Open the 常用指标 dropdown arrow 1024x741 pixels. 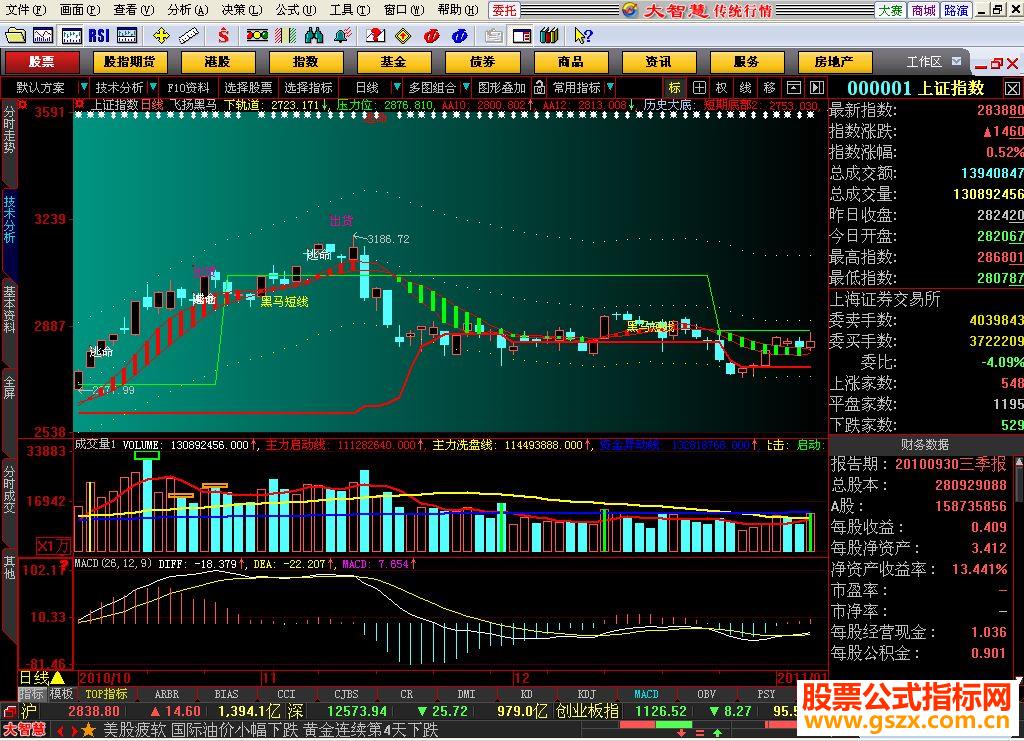point(610,87)
